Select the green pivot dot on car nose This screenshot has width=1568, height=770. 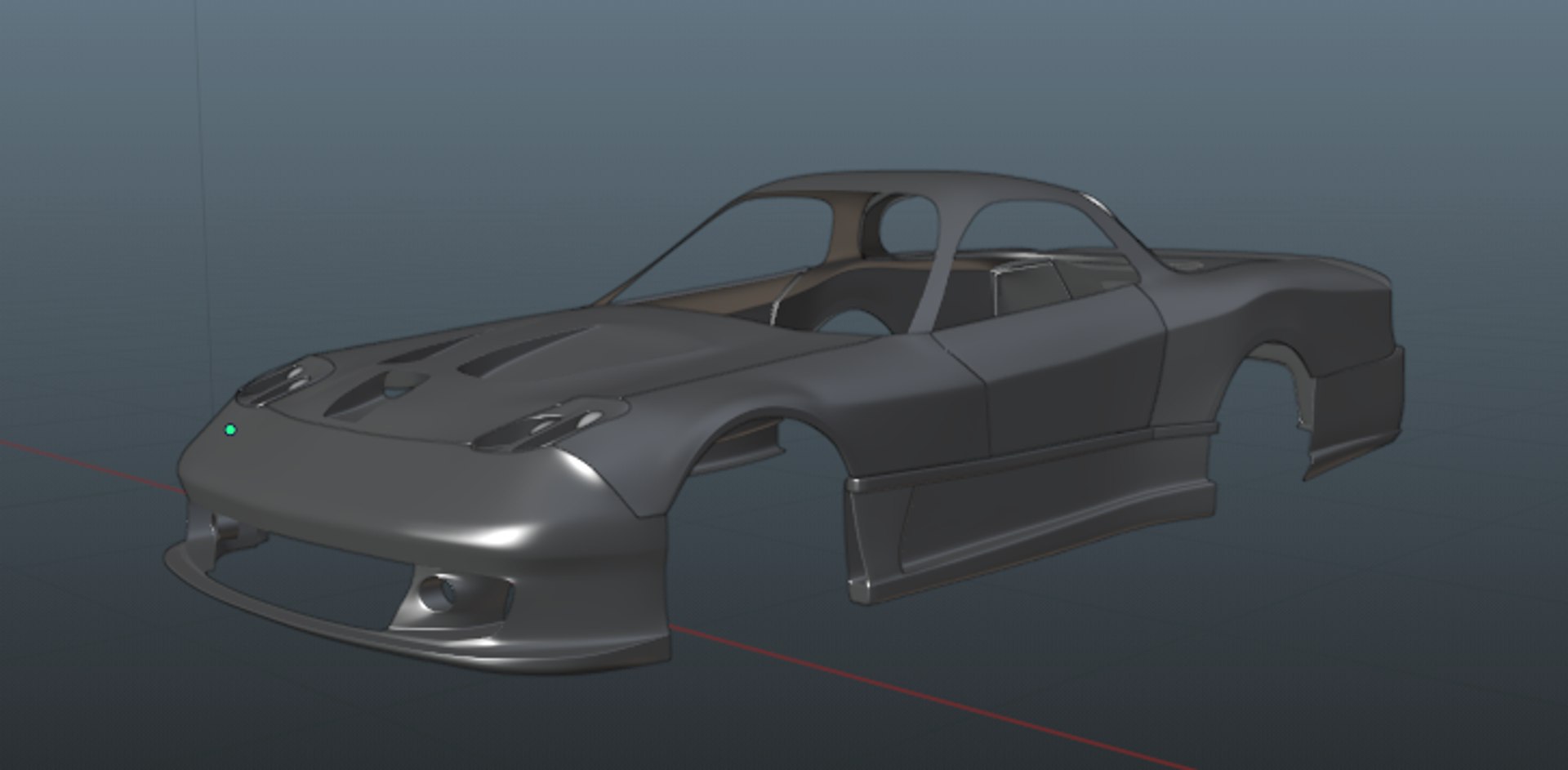[x=230, y=430]
